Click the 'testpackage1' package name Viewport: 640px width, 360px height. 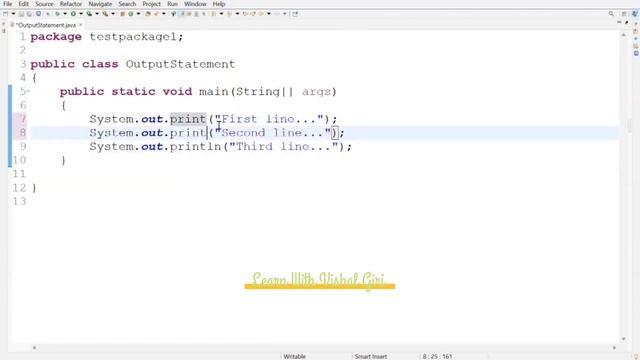click(133, 37)
